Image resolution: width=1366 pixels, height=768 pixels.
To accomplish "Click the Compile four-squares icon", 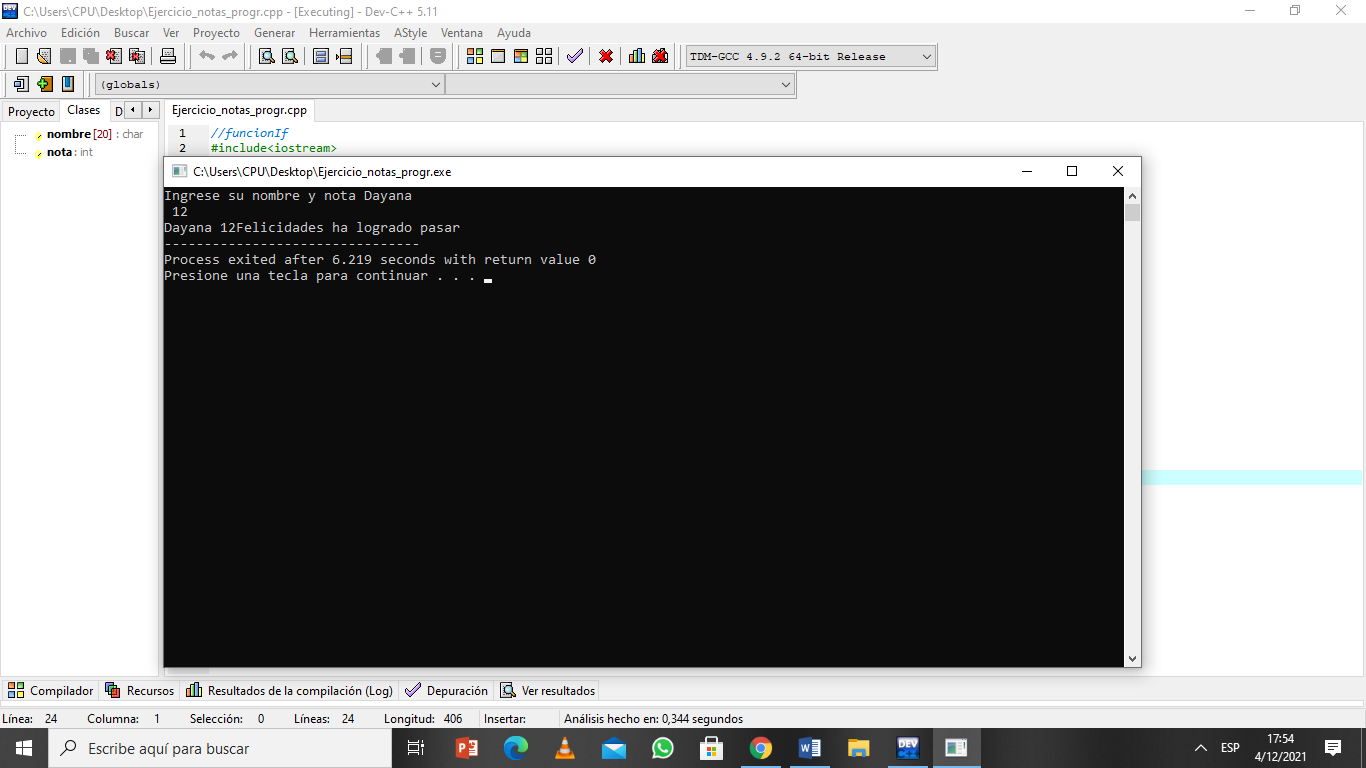I will [x=475, y=56].
